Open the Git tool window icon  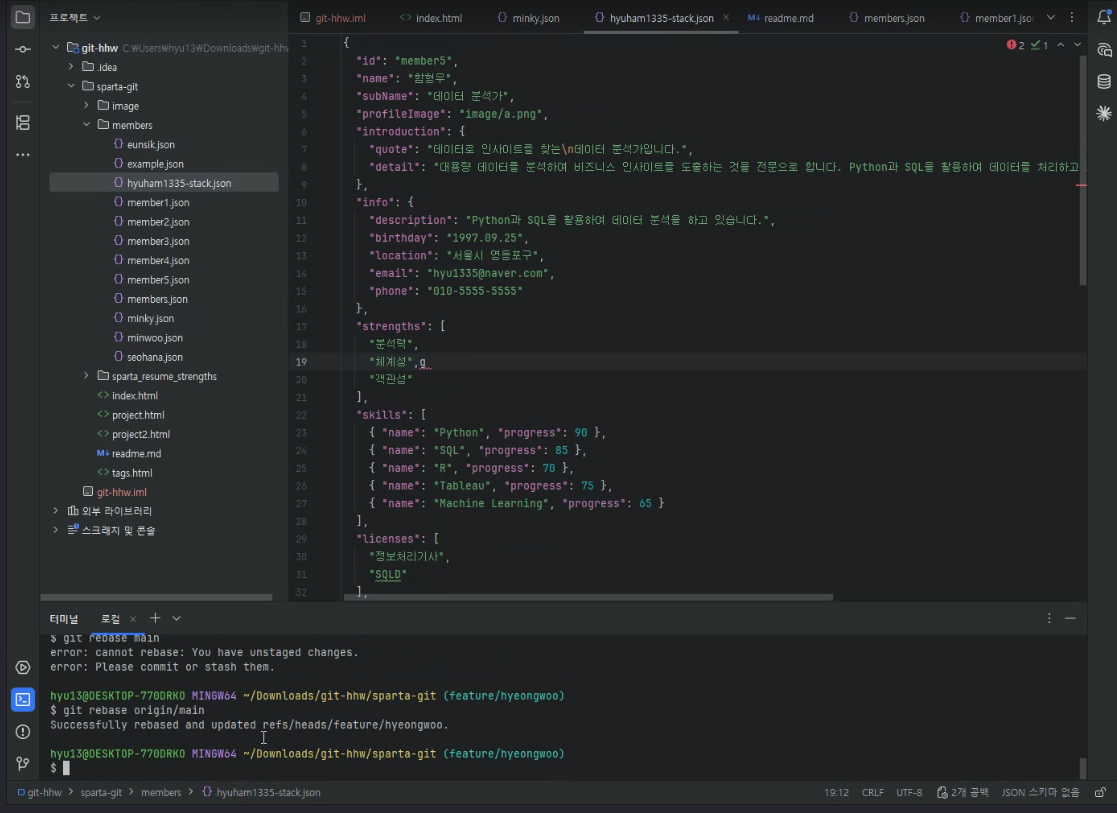pos(23,764)
